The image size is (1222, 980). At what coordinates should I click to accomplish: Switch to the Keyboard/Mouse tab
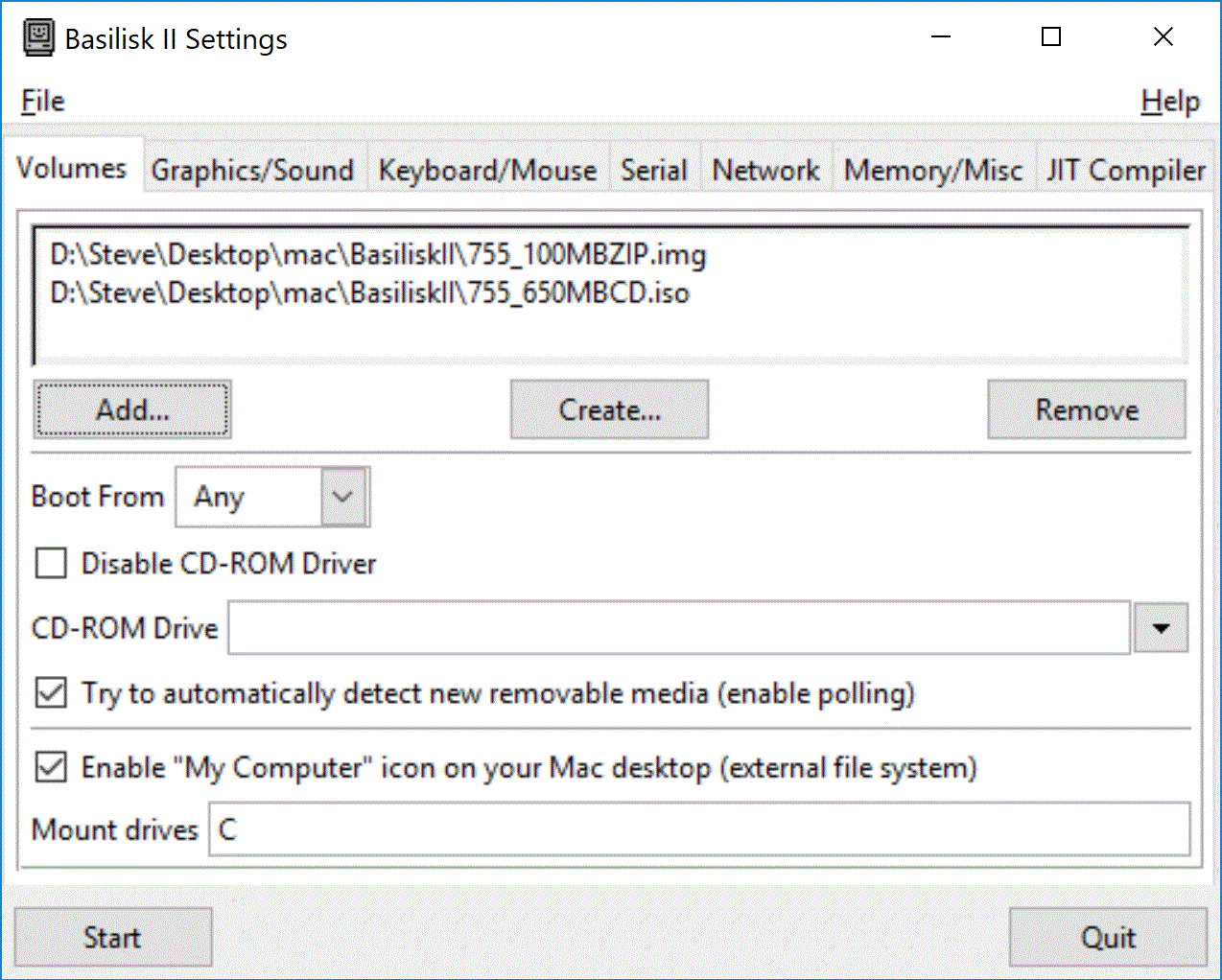pyautogui.click(x=487, y=170)
